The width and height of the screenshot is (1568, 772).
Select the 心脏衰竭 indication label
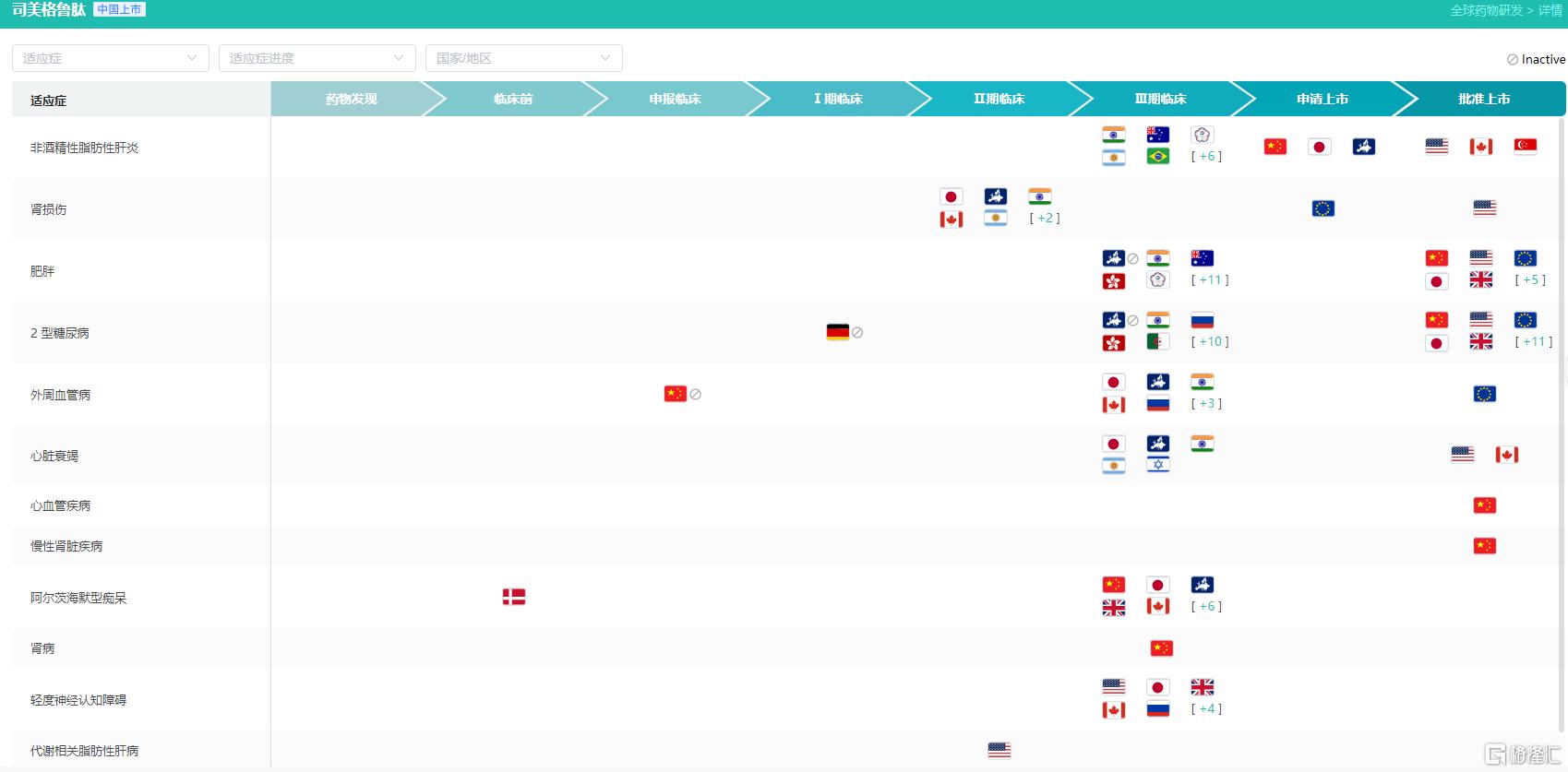pyautogui.click(x=54, y=456)
